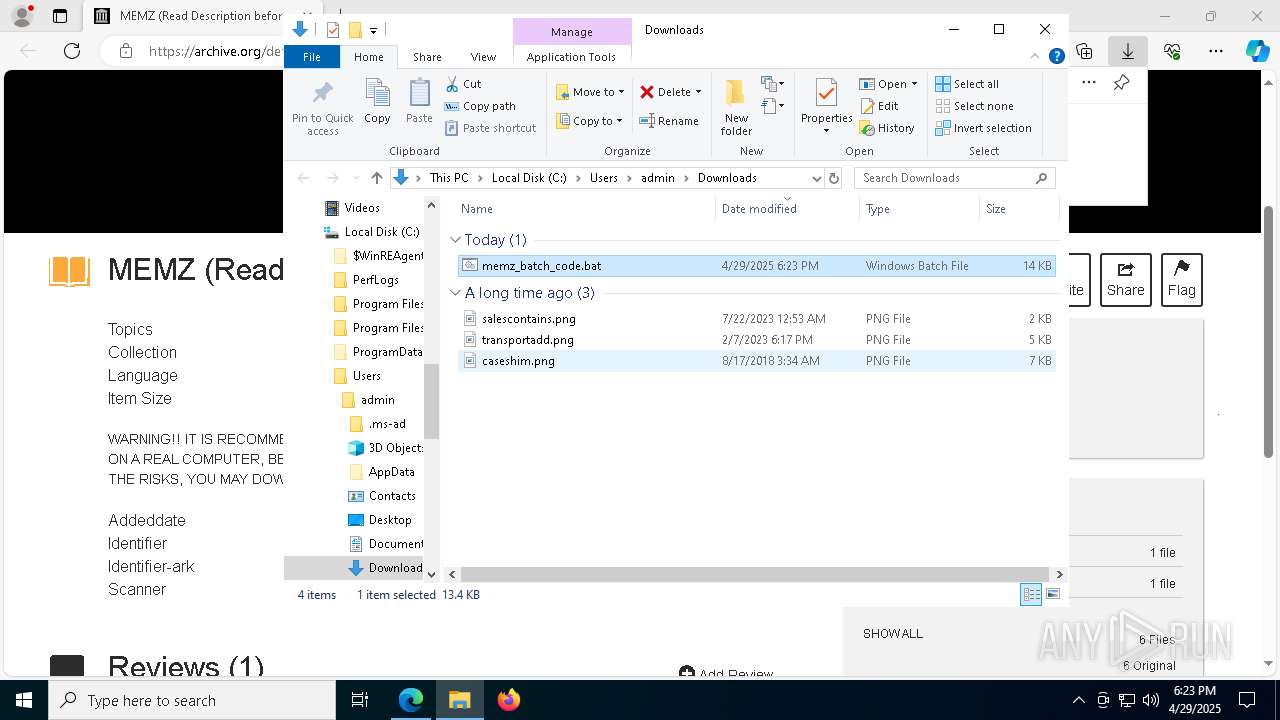Sort by Date modified column
Viewport: 1280px width, 720px height.
pyautogui.click(x=787, y=209)
